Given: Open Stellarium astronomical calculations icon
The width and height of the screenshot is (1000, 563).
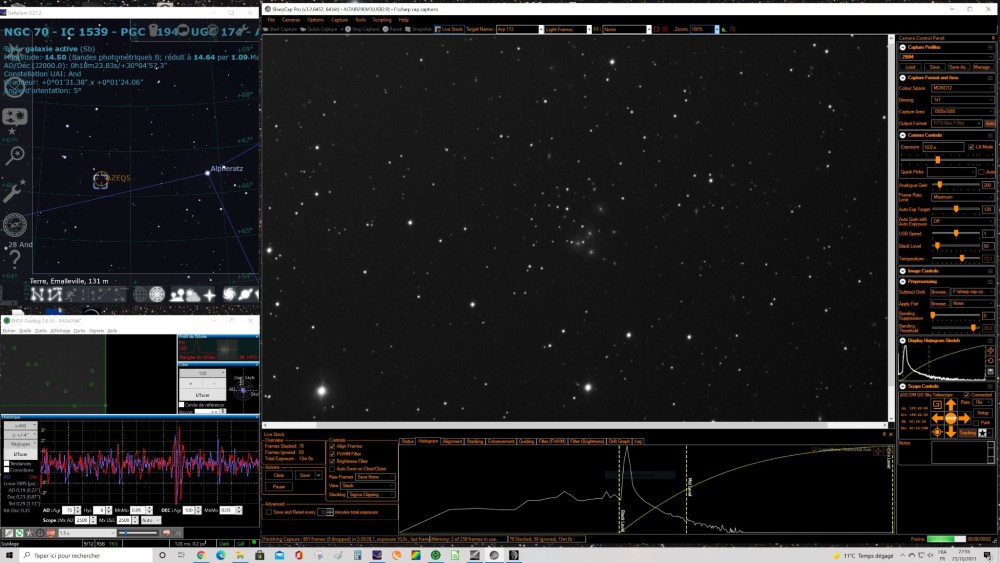Looking at the screenshot, I should pyautogui.click(x=14, y=225).
